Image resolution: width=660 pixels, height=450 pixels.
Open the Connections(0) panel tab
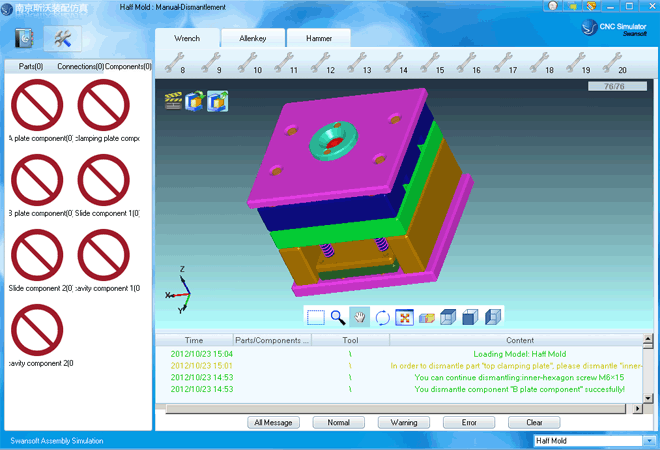click(x=80, y=66)
